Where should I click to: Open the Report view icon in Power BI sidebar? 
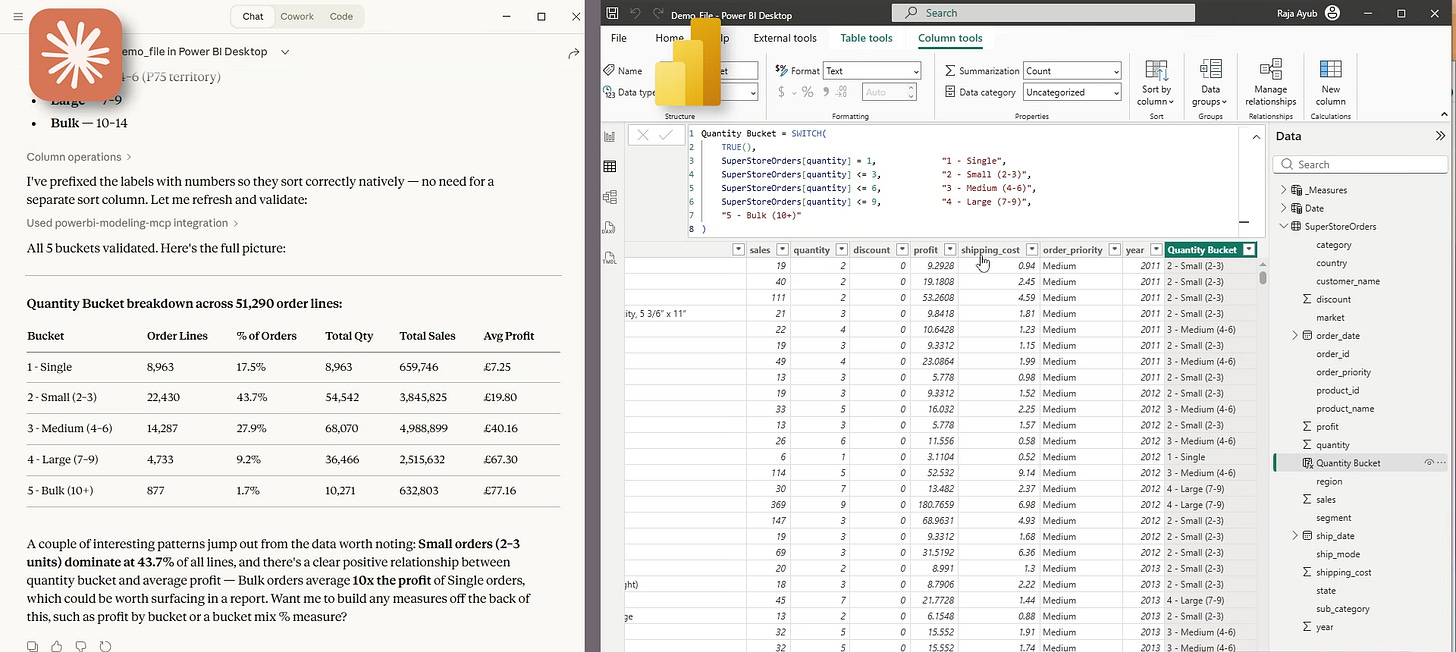click(x=610, y=137)
